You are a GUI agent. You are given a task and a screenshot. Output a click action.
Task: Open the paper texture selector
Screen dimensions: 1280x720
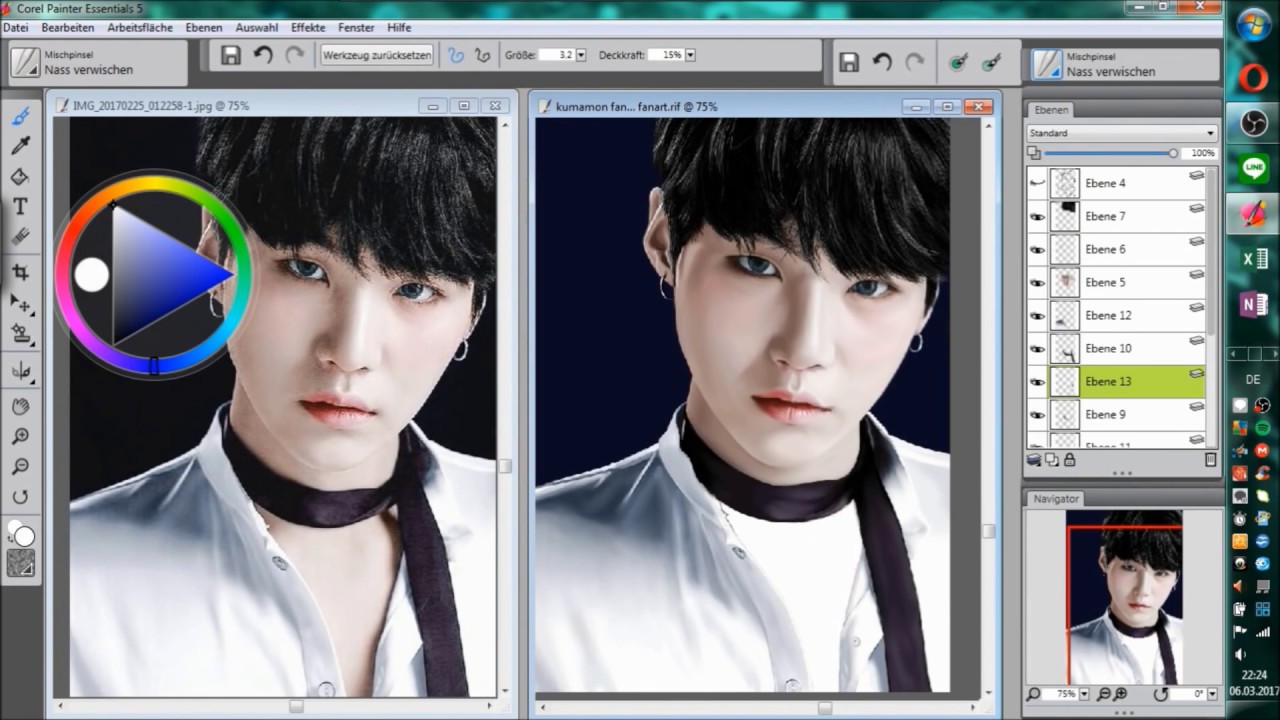[x=20, y=563]
